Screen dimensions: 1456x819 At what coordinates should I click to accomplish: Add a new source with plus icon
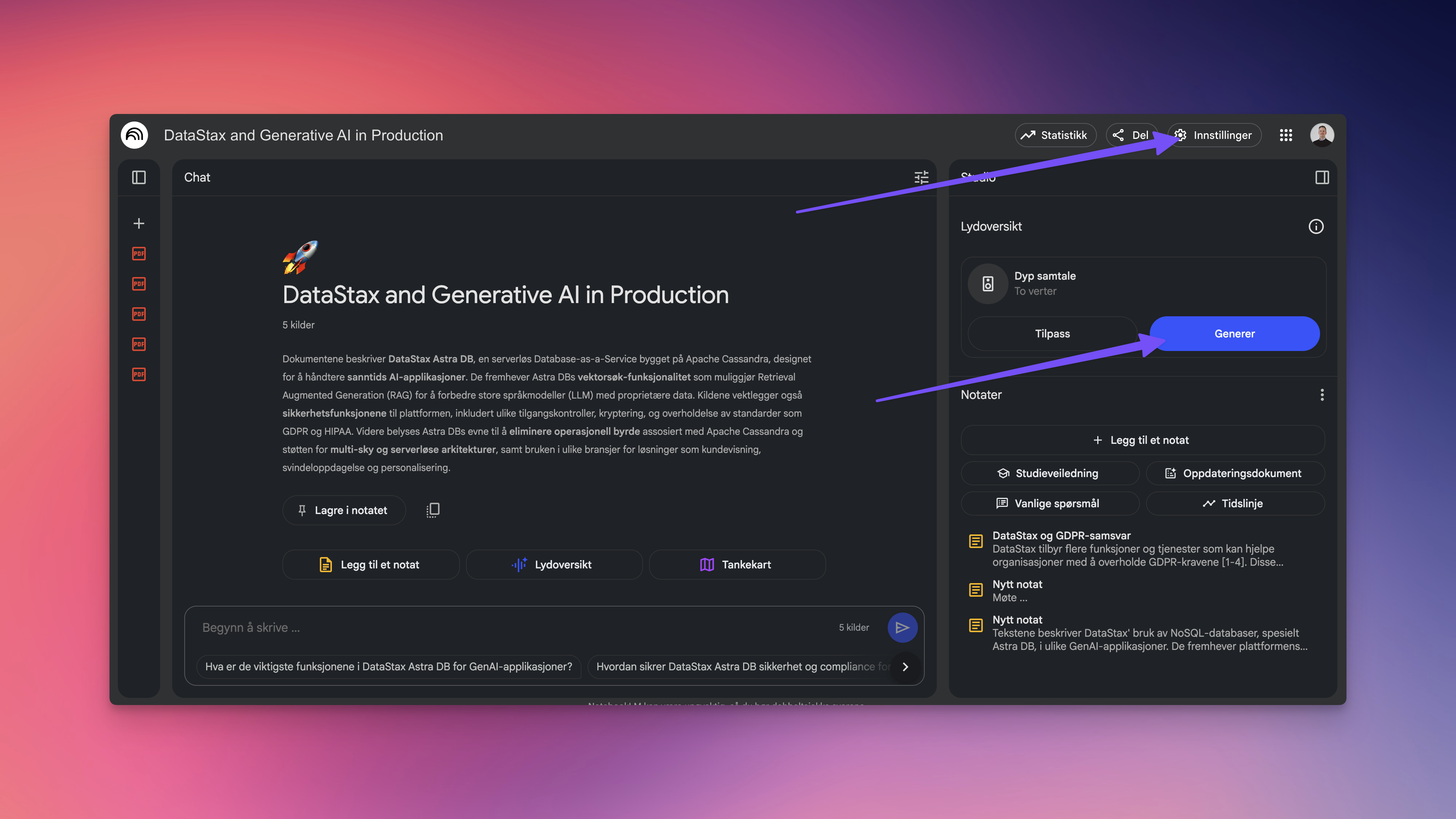pos(139,224)
